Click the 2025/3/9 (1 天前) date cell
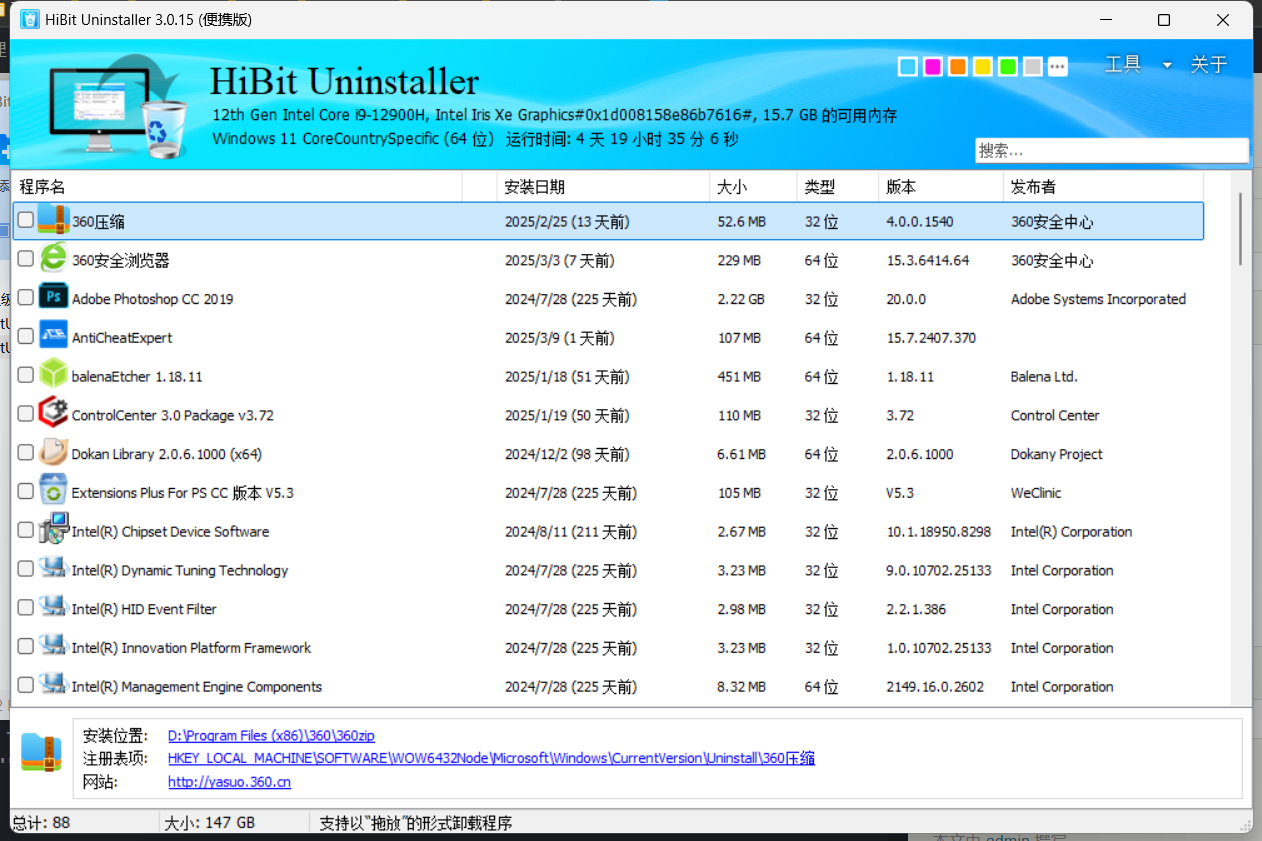Viewport: 1262px width, 841px height. pyautogui.click(x=560, y=338)
